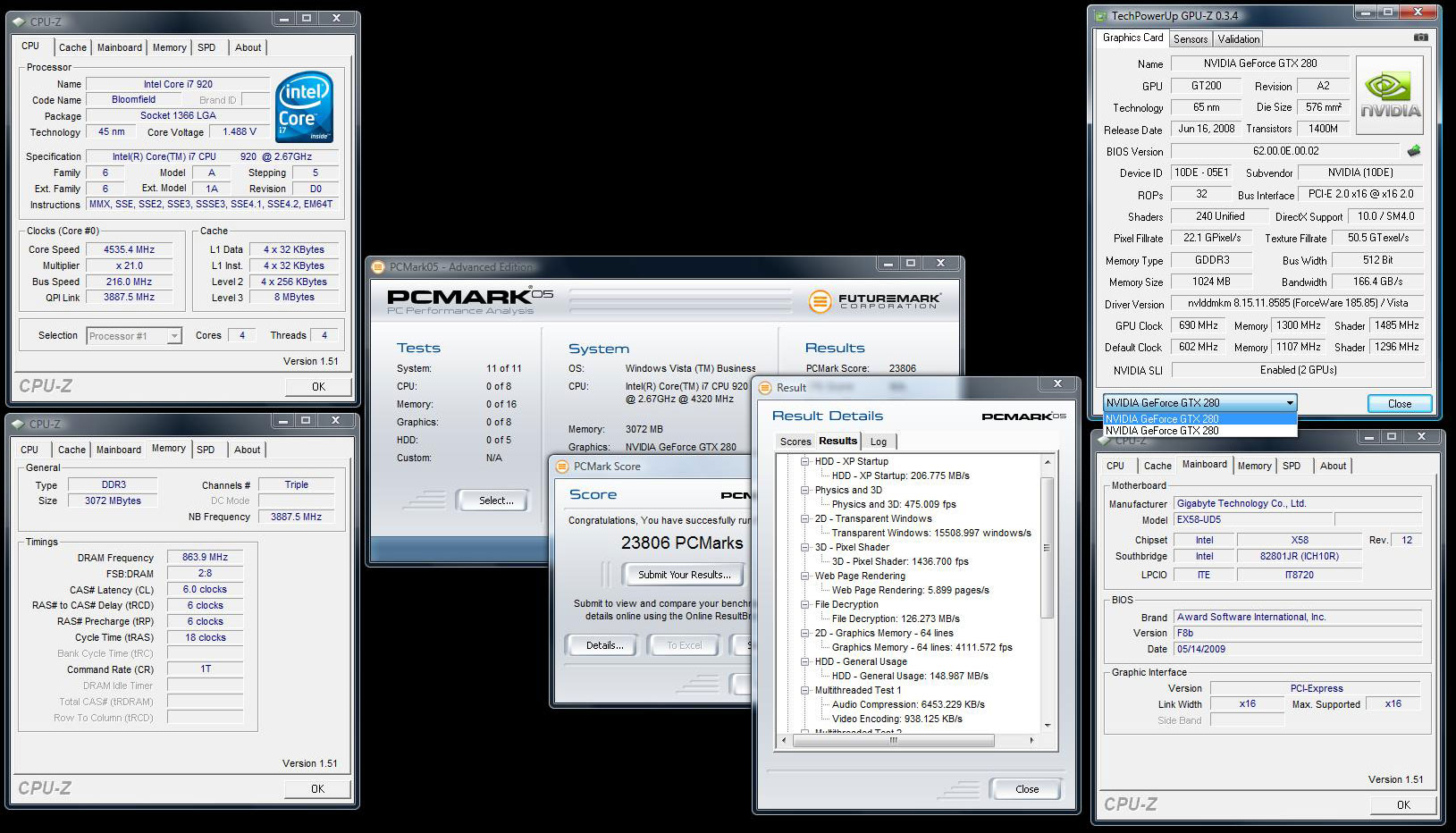Click the mainboard Model field EX58-UD5
Viewport: 1456px width, 833px height.
[x=1254, y=520]
